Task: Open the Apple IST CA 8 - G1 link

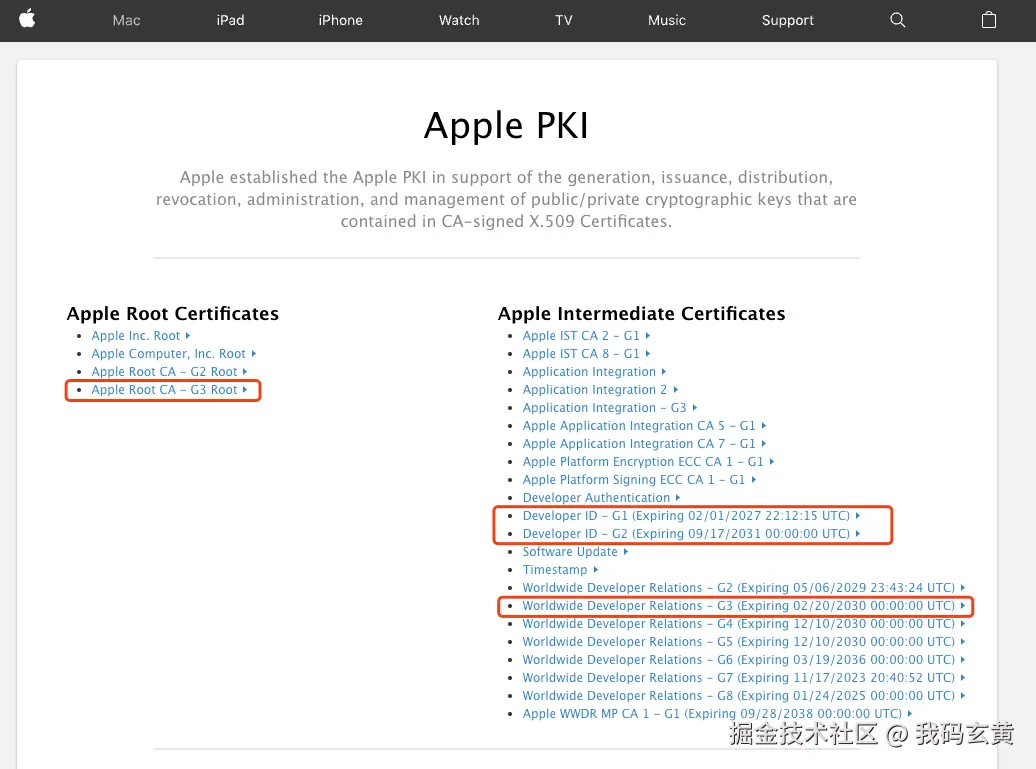Action: (587, 353)
